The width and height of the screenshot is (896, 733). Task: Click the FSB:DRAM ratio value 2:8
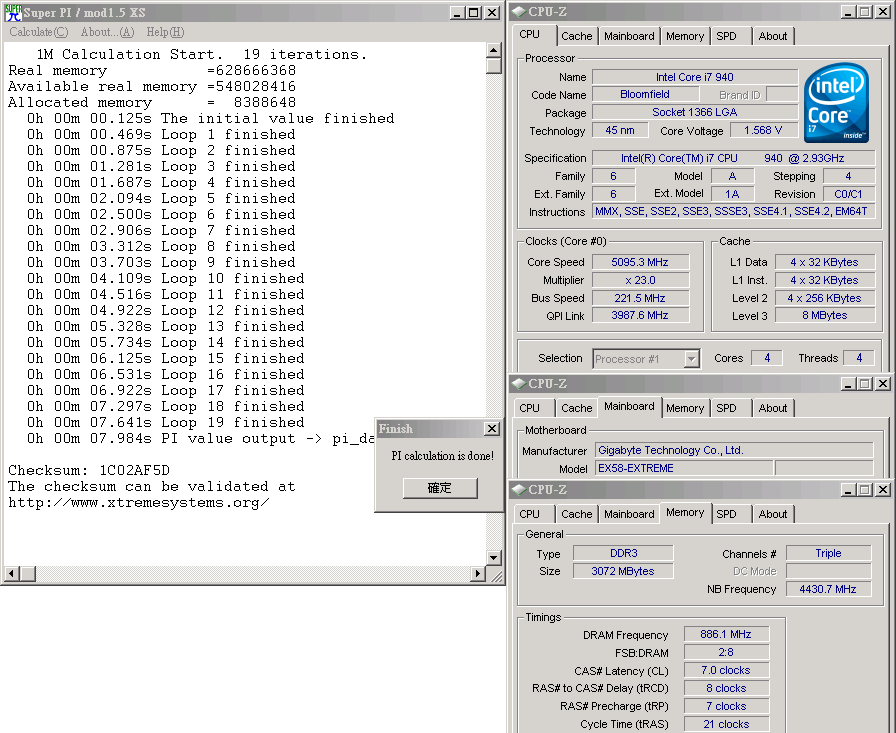pyautogui.click(x=726, y=652)
